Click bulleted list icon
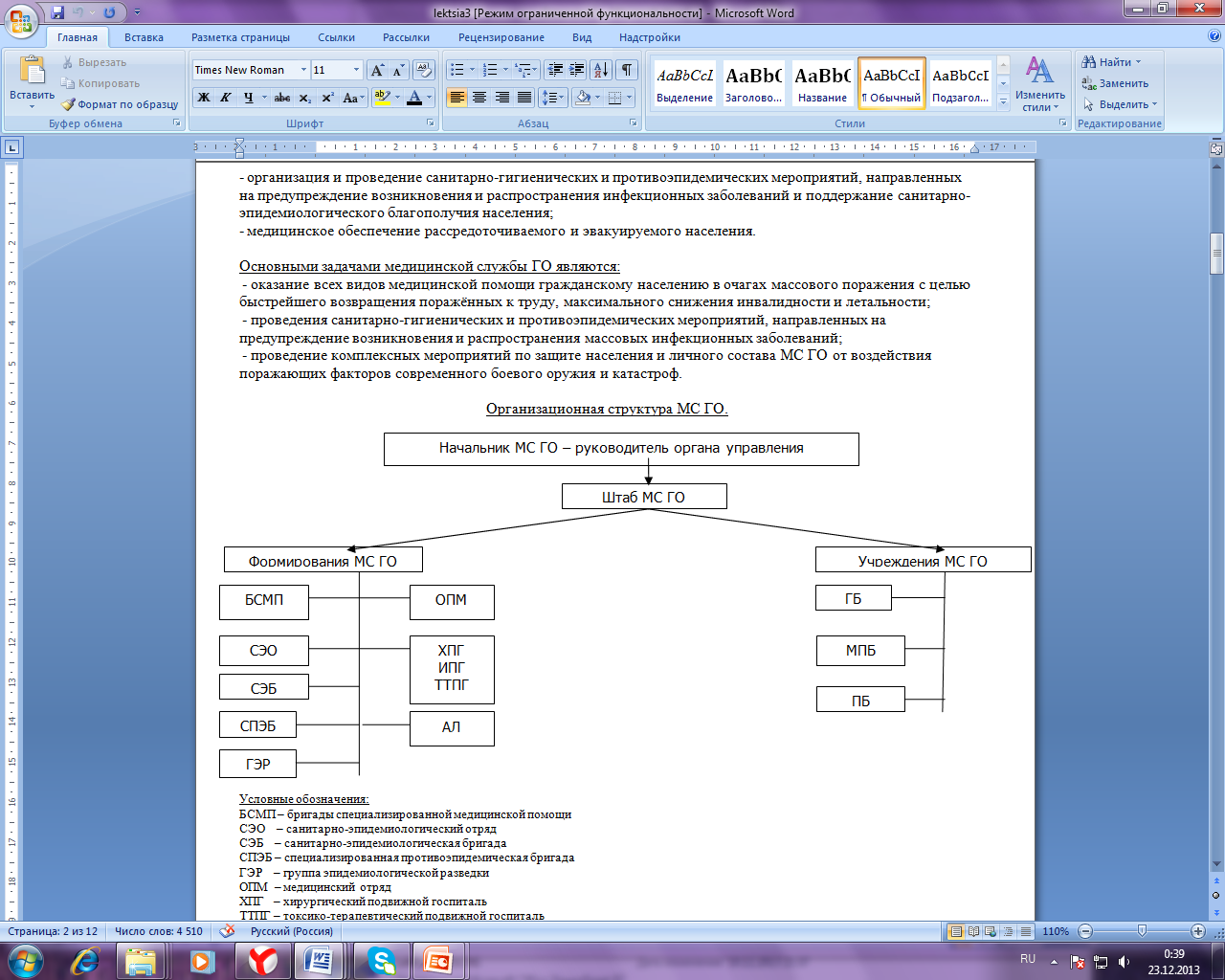The height and width of the screenshot is (980, 1225). 457,70
